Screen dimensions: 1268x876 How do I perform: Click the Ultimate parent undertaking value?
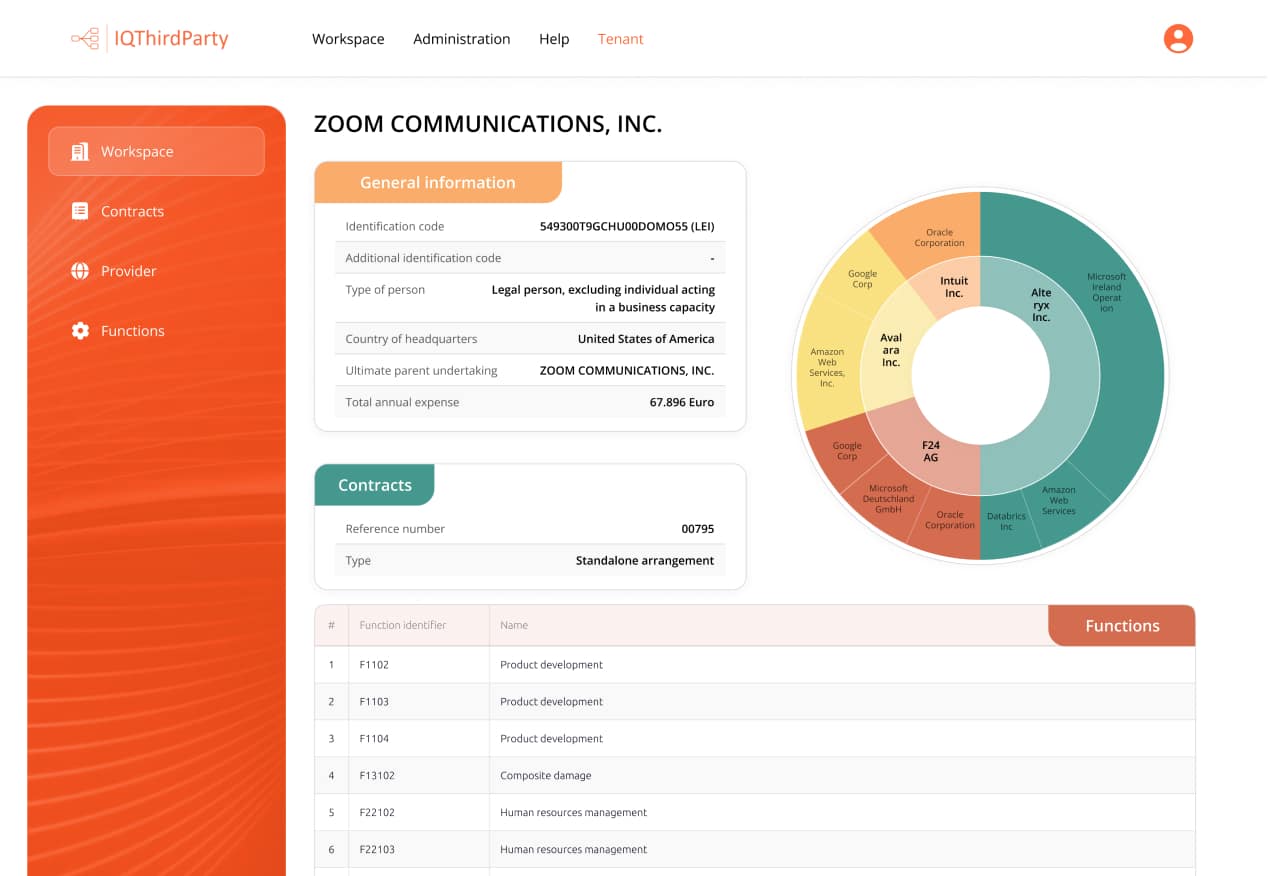[627, 370]
